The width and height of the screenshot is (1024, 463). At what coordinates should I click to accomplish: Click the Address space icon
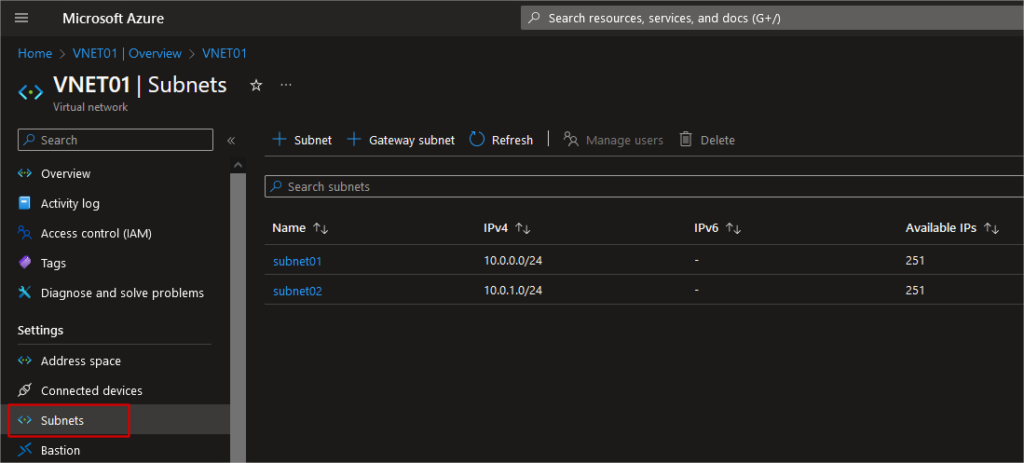(25, 360)
